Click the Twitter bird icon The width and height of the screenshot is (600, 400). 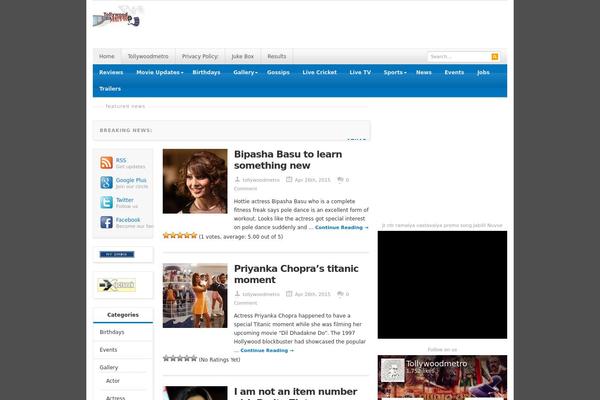tap(106, 202)
